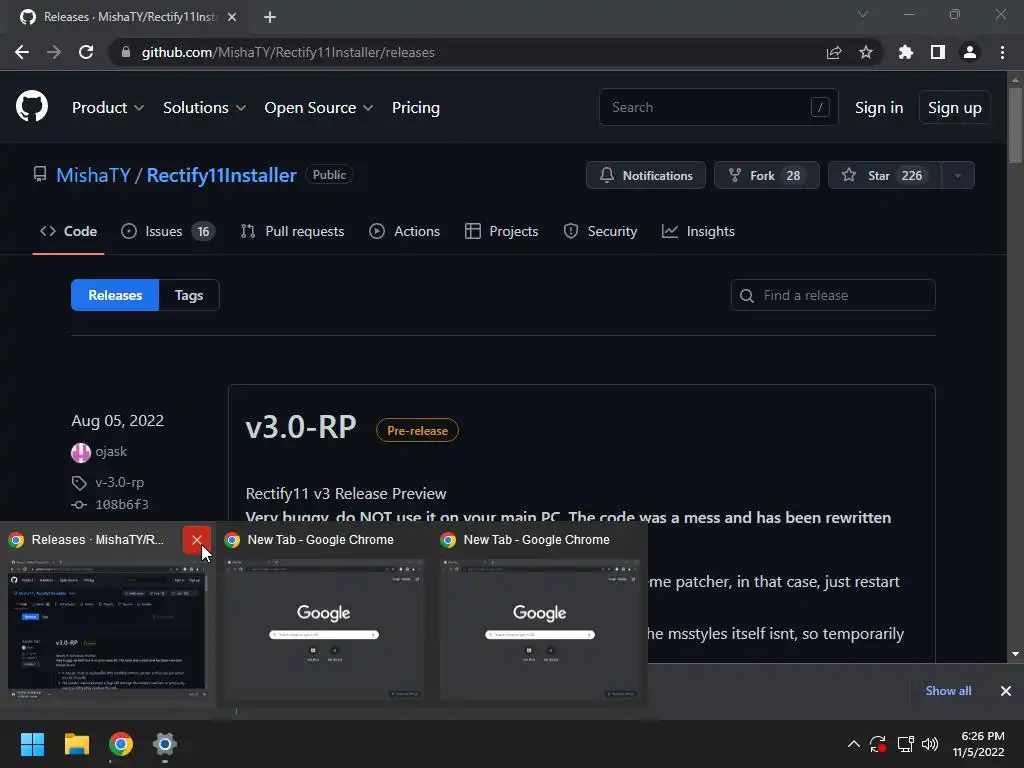Image resolution: width=1024 pixels, height=768 pixels.
Task: Reload the page with the refresh icon
Action: (86, 52)
